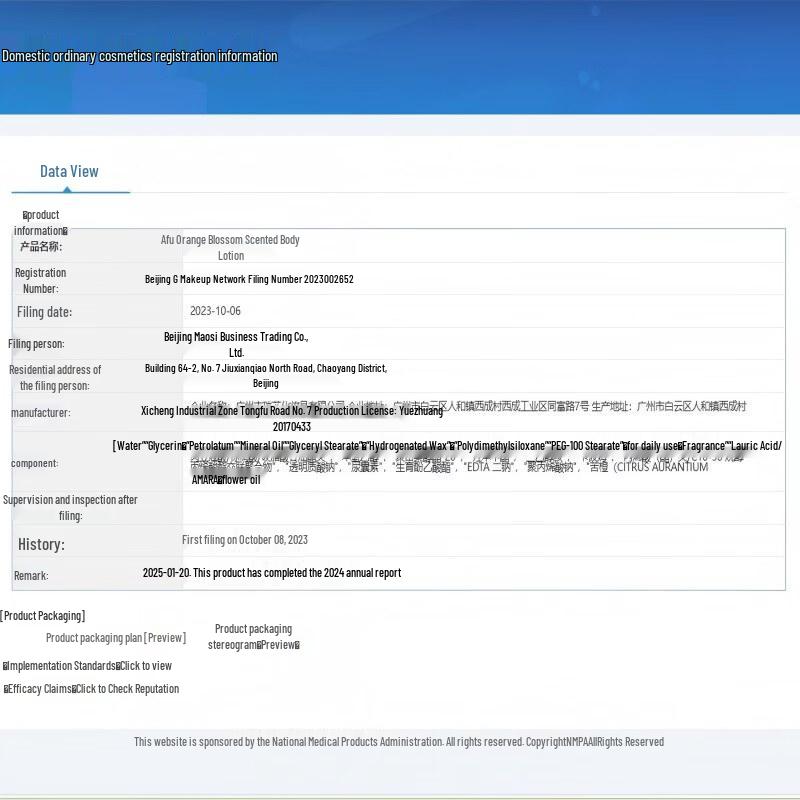Select the 2023-10-06 filing date value

215,311
